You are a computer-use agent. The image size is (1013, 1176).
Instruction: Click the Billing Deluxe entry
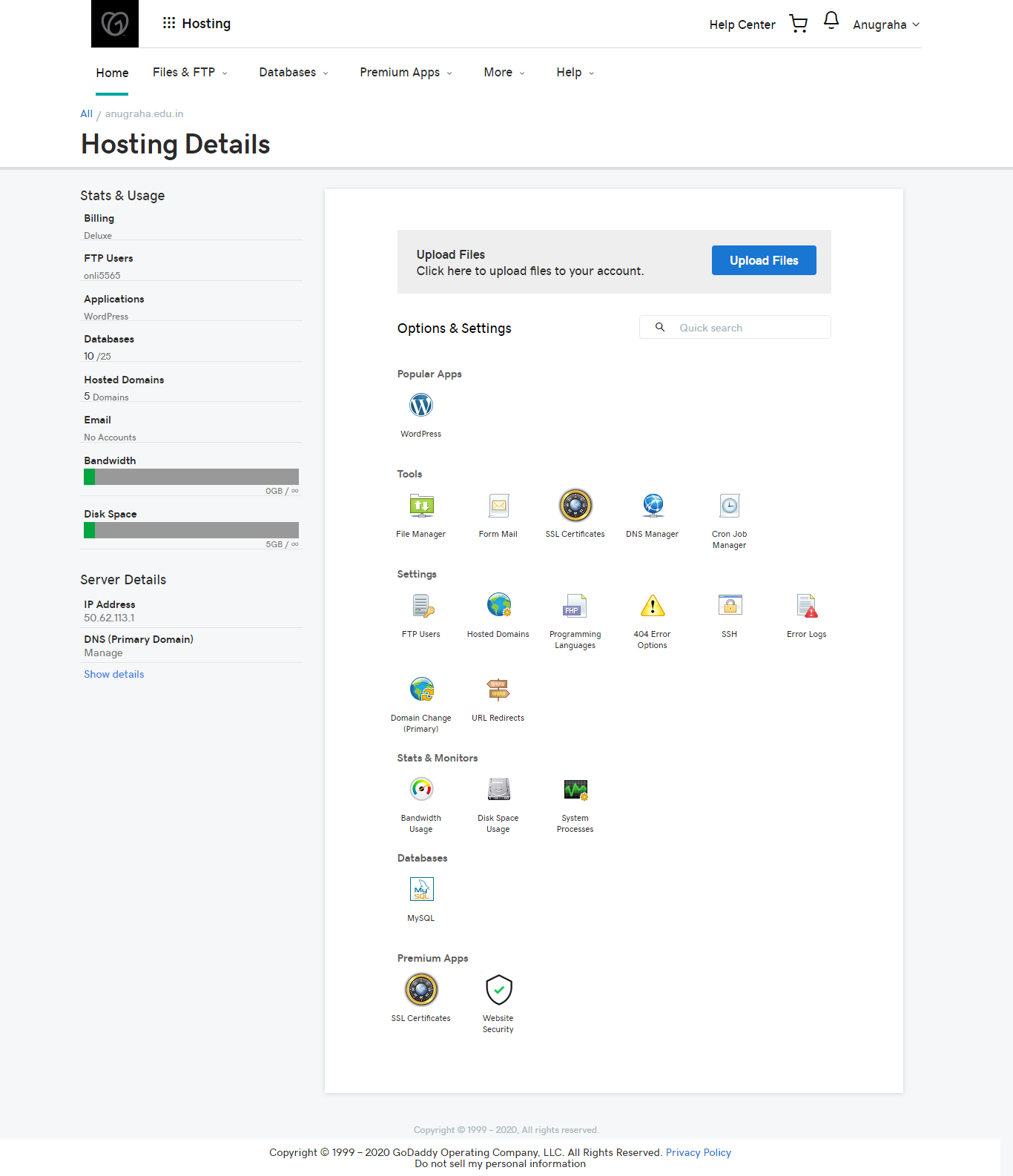coord(98,235)
